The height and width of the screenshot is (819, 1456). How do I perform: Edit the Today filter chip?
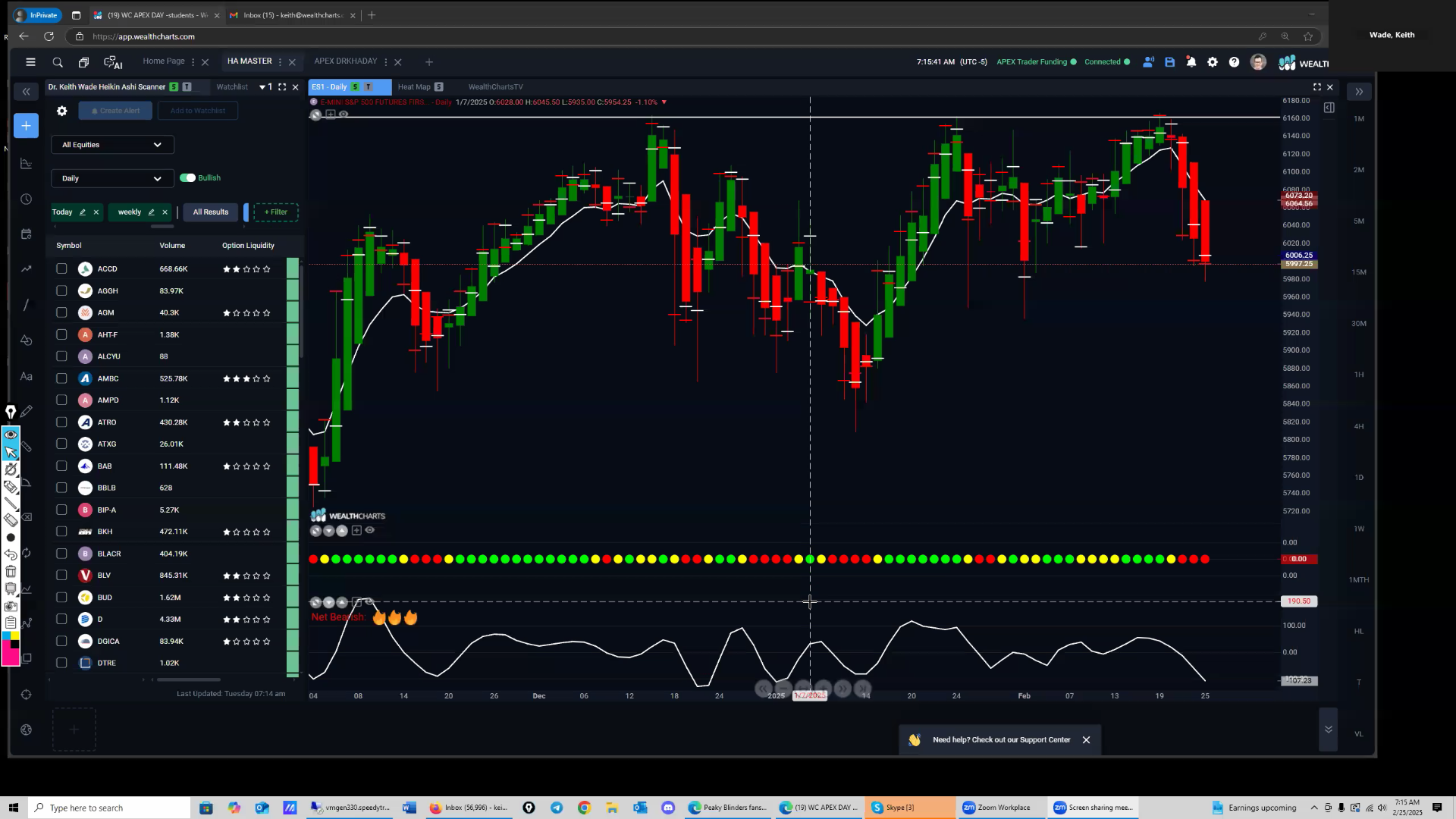pos(83,212)
